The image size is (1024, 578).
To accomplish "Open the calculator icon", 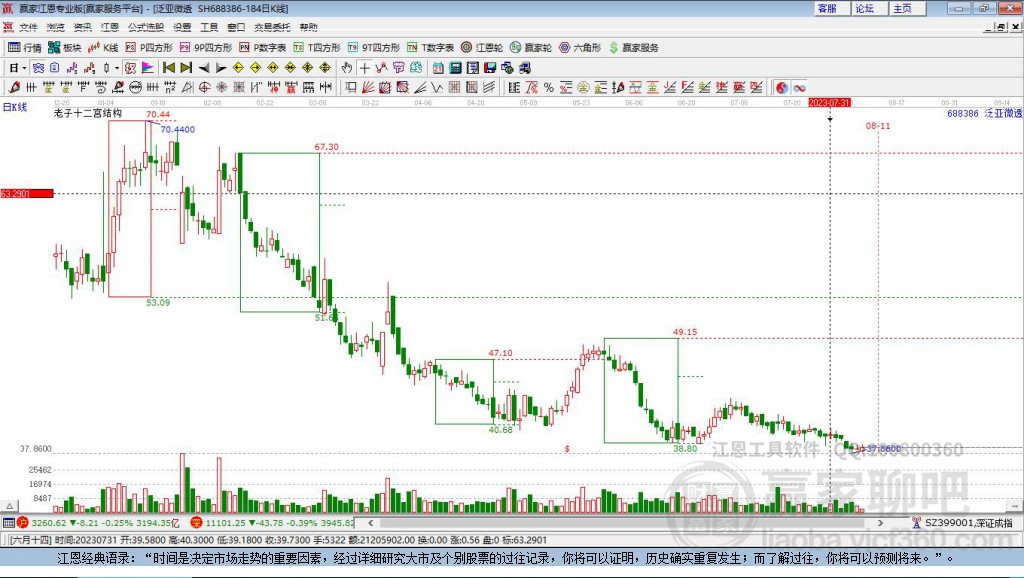I will 456,68.
